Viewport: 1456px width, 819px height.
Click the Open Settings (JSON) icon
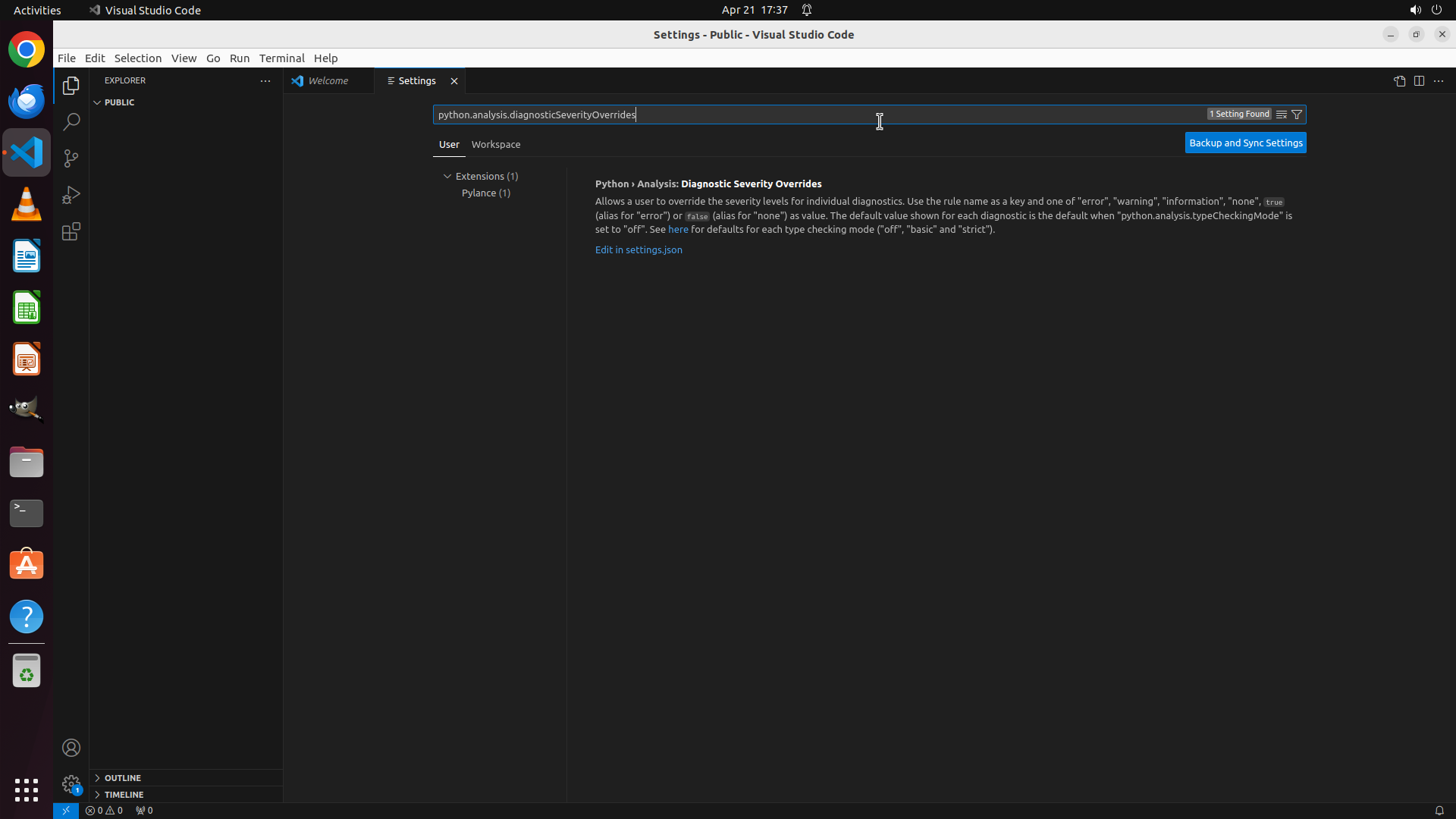click(1399, 81)
